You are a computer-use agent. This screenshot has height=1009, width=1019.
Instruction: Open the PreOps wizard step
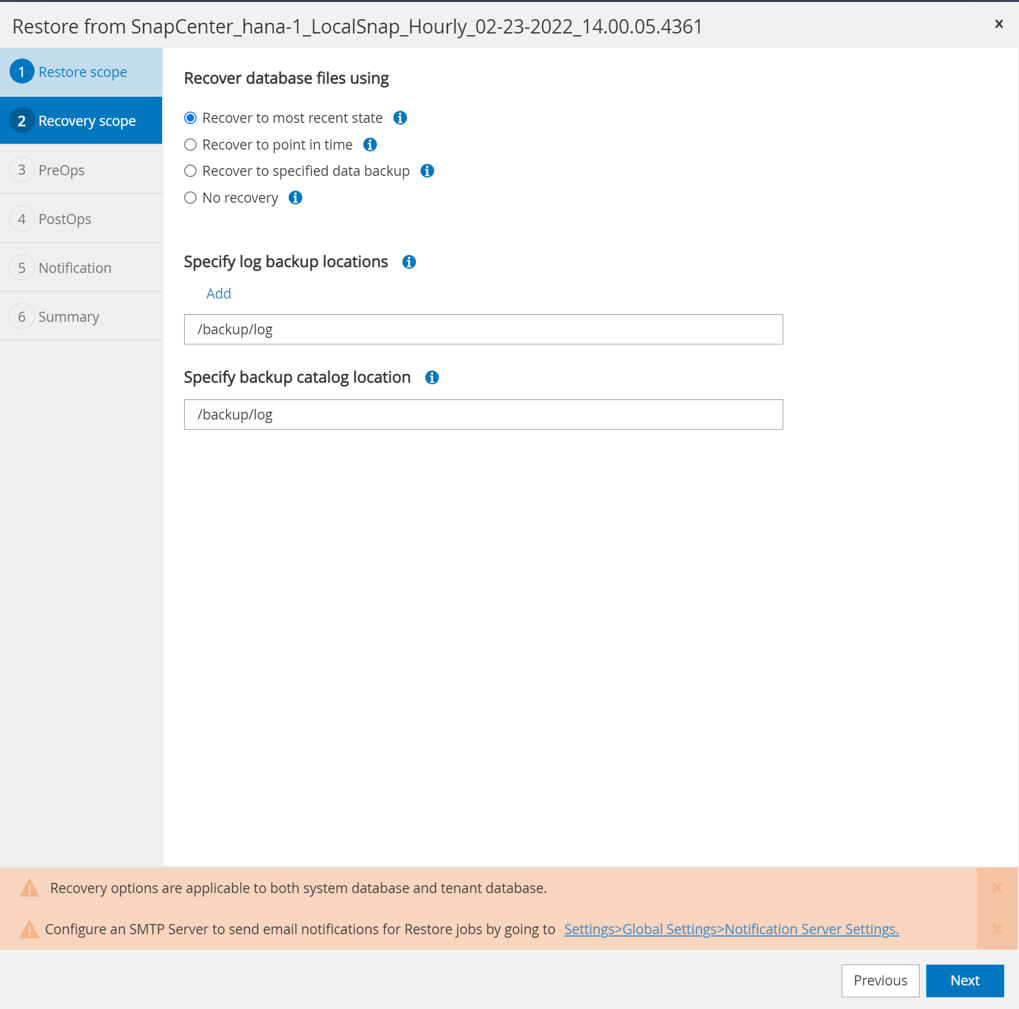62,170
